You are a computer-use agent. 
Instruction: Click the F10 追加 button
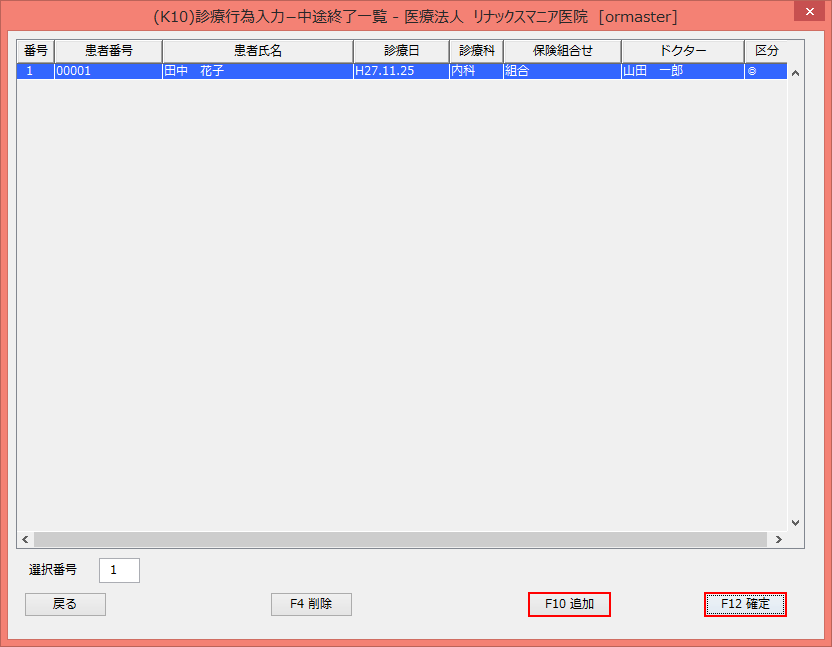tap(569, 604)
